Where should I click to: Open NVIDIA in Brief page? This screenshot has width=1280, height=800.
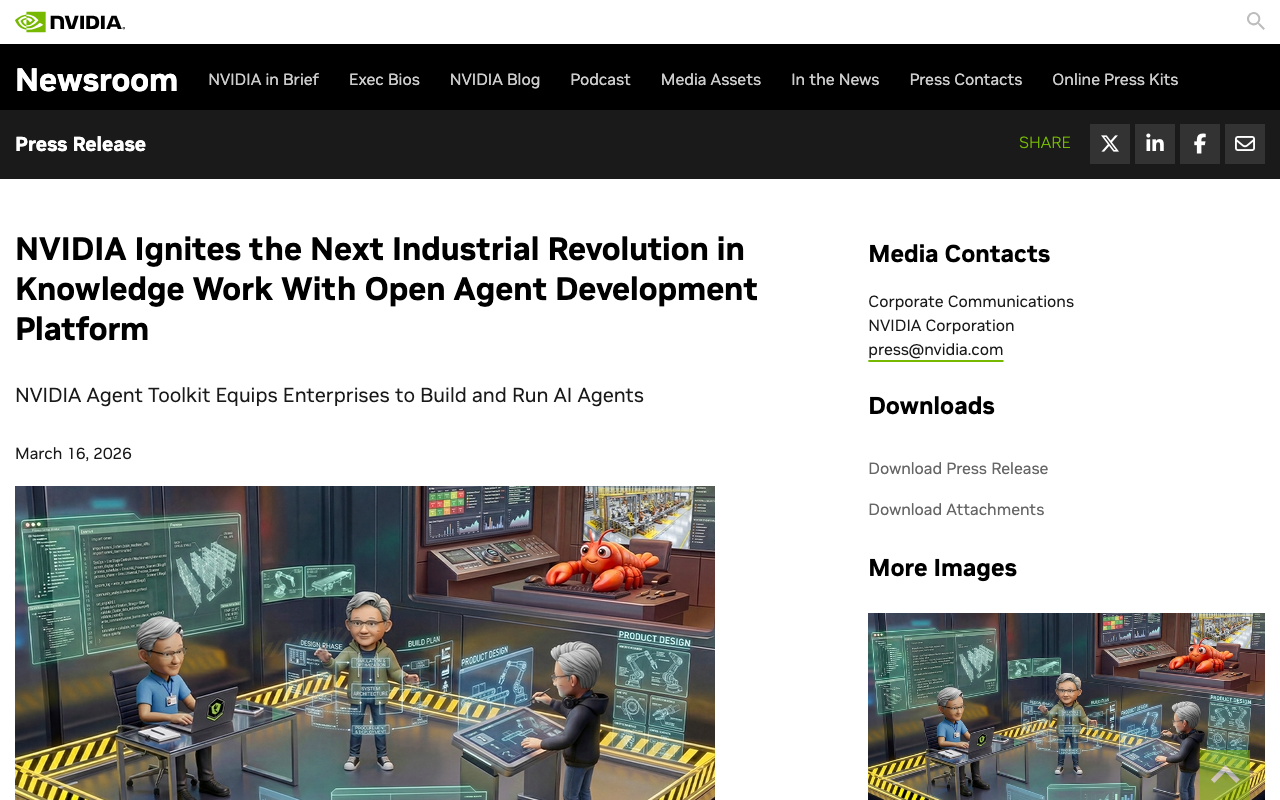pyautogui.click(x=263, y=79)
